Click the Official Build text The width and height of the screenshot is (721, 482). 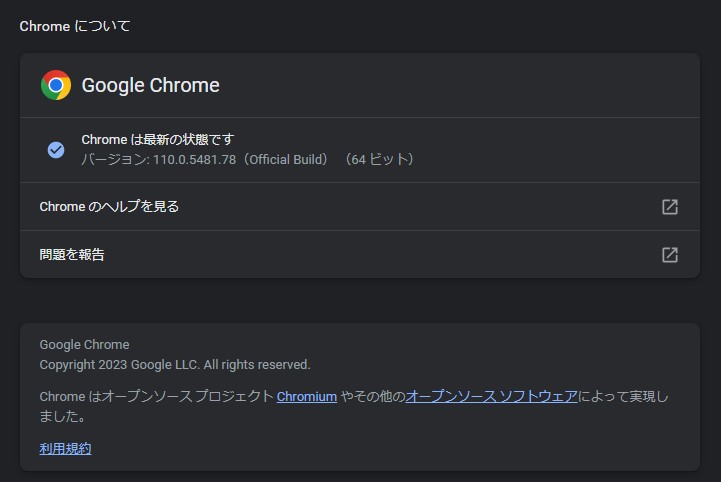pyautogui.click(x=287, y=159)
